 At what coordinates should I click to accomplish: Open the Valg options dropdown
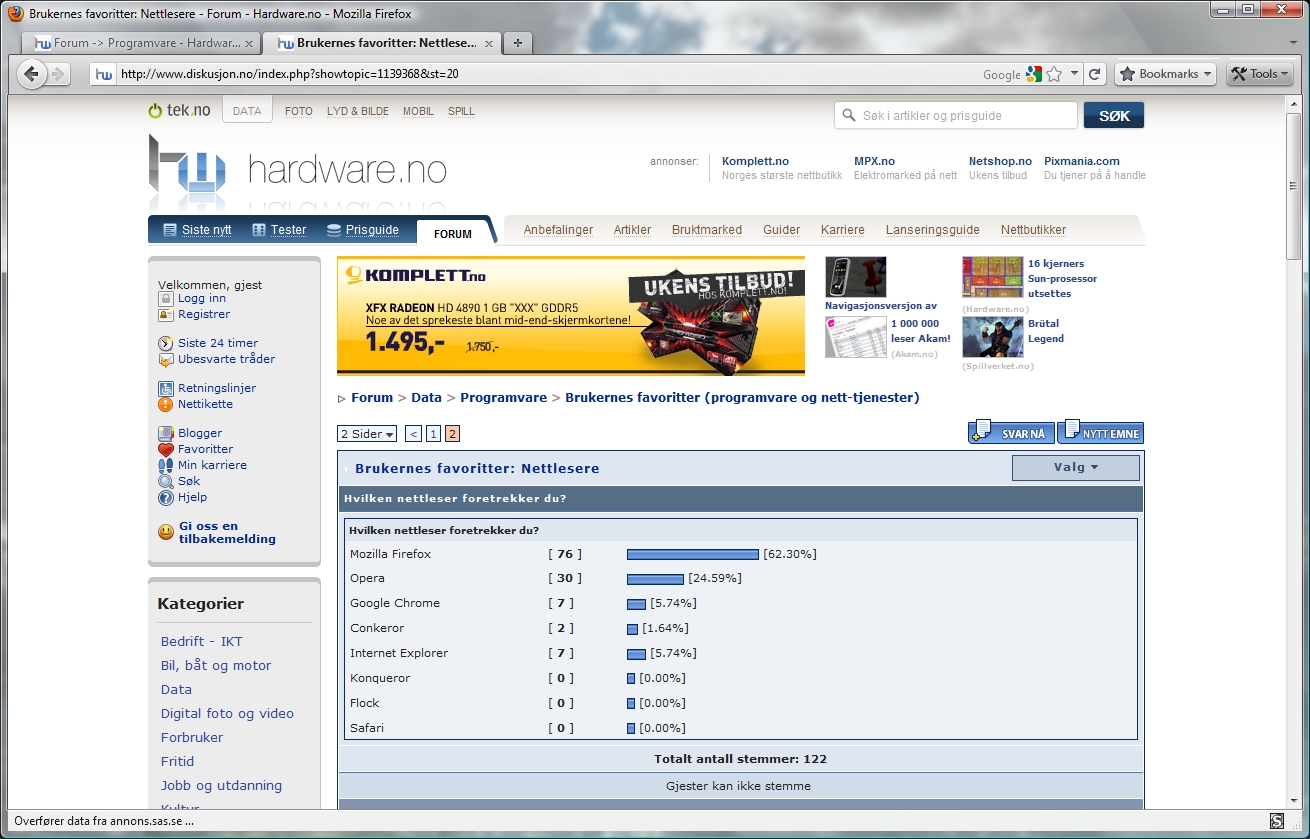(1075, 467)
